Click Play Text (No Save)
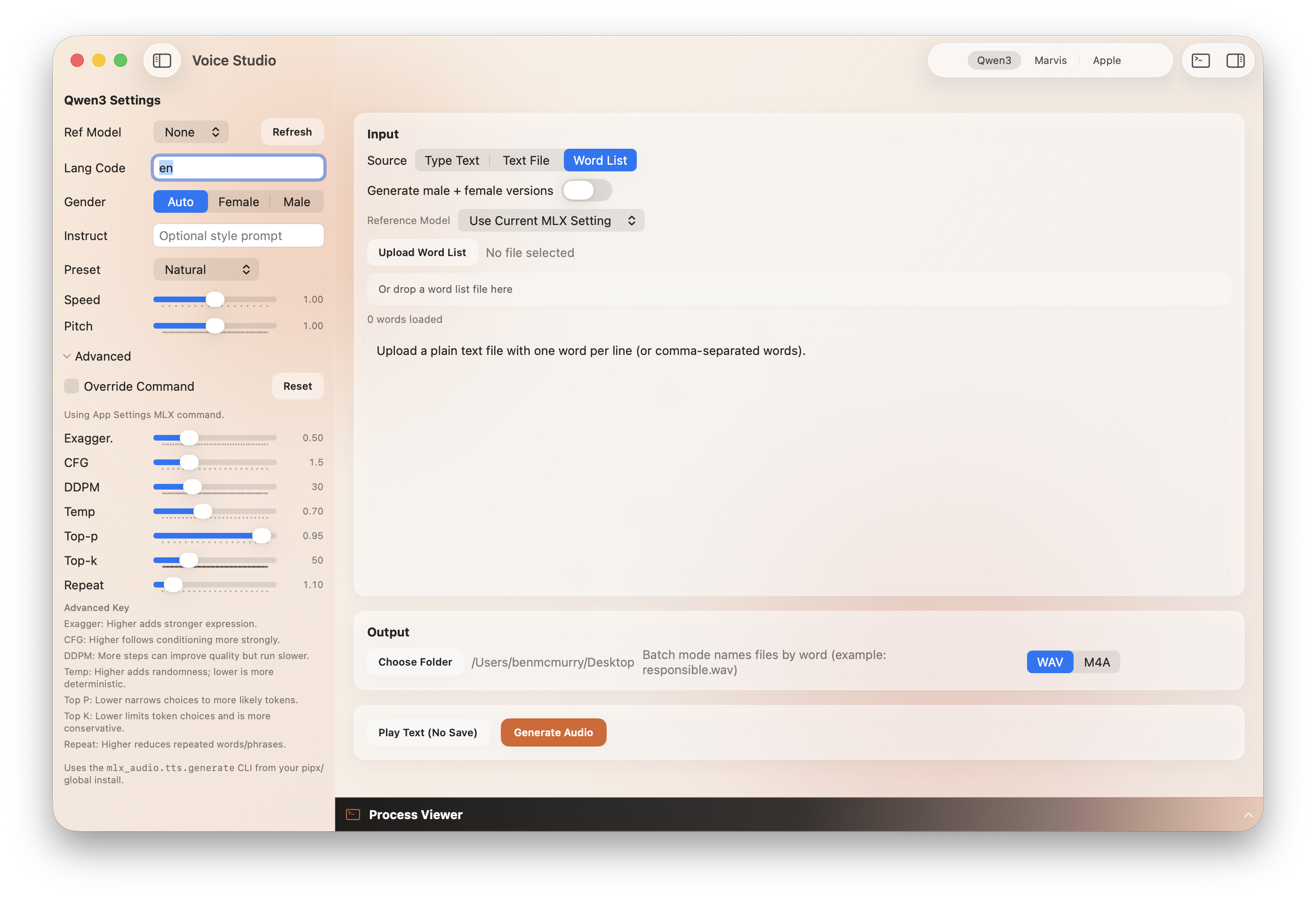Screen dimensions: 1316x901 [x=427, y=733]
